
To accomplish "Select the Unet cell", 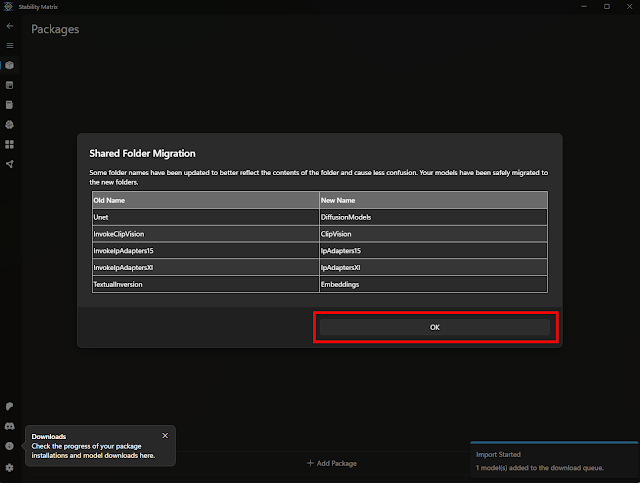I will click(205, 217).
